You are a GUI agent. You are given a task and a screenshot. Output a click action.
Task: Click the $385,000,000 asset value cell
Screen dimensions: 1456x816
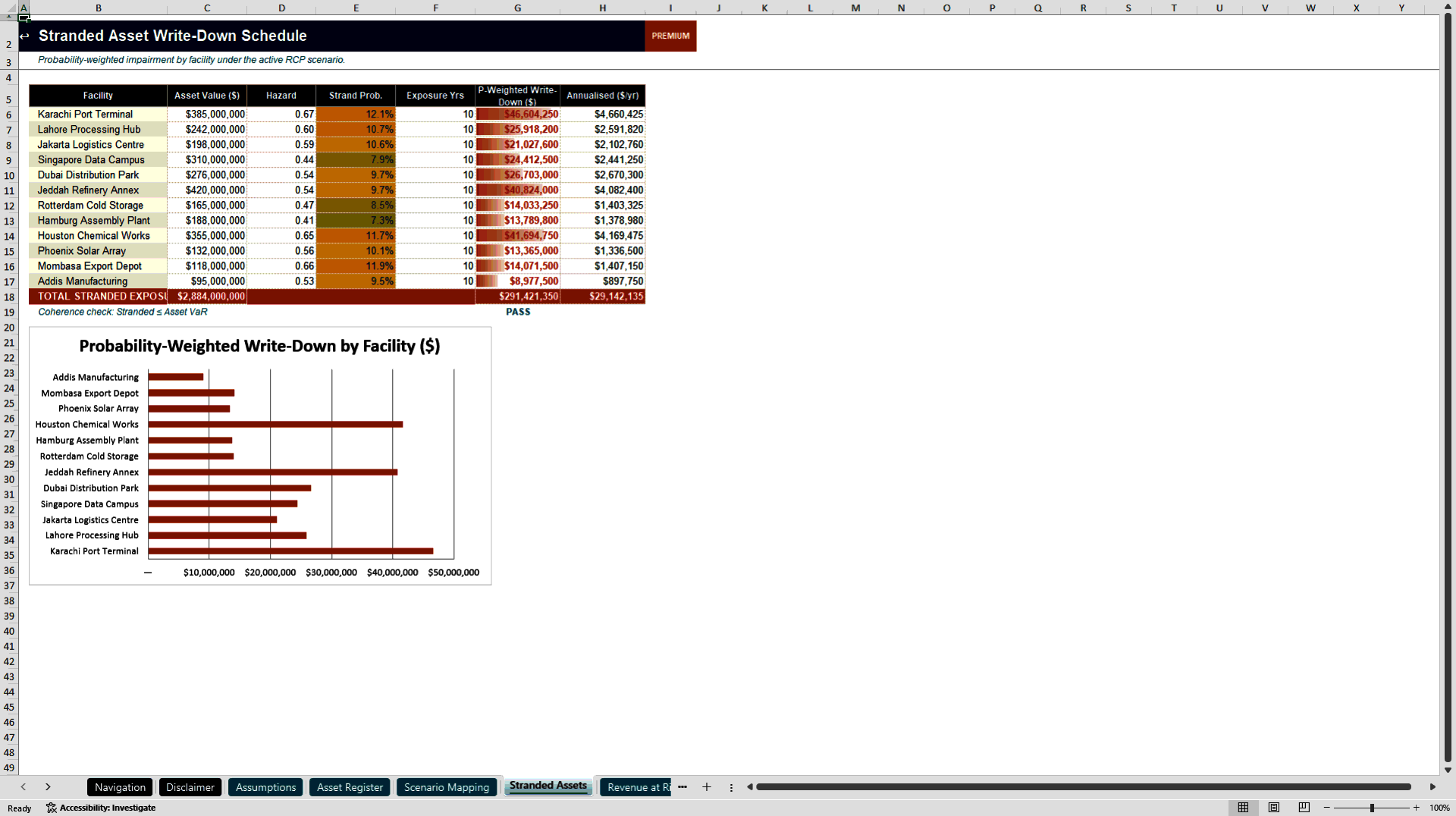coord(207,115)
